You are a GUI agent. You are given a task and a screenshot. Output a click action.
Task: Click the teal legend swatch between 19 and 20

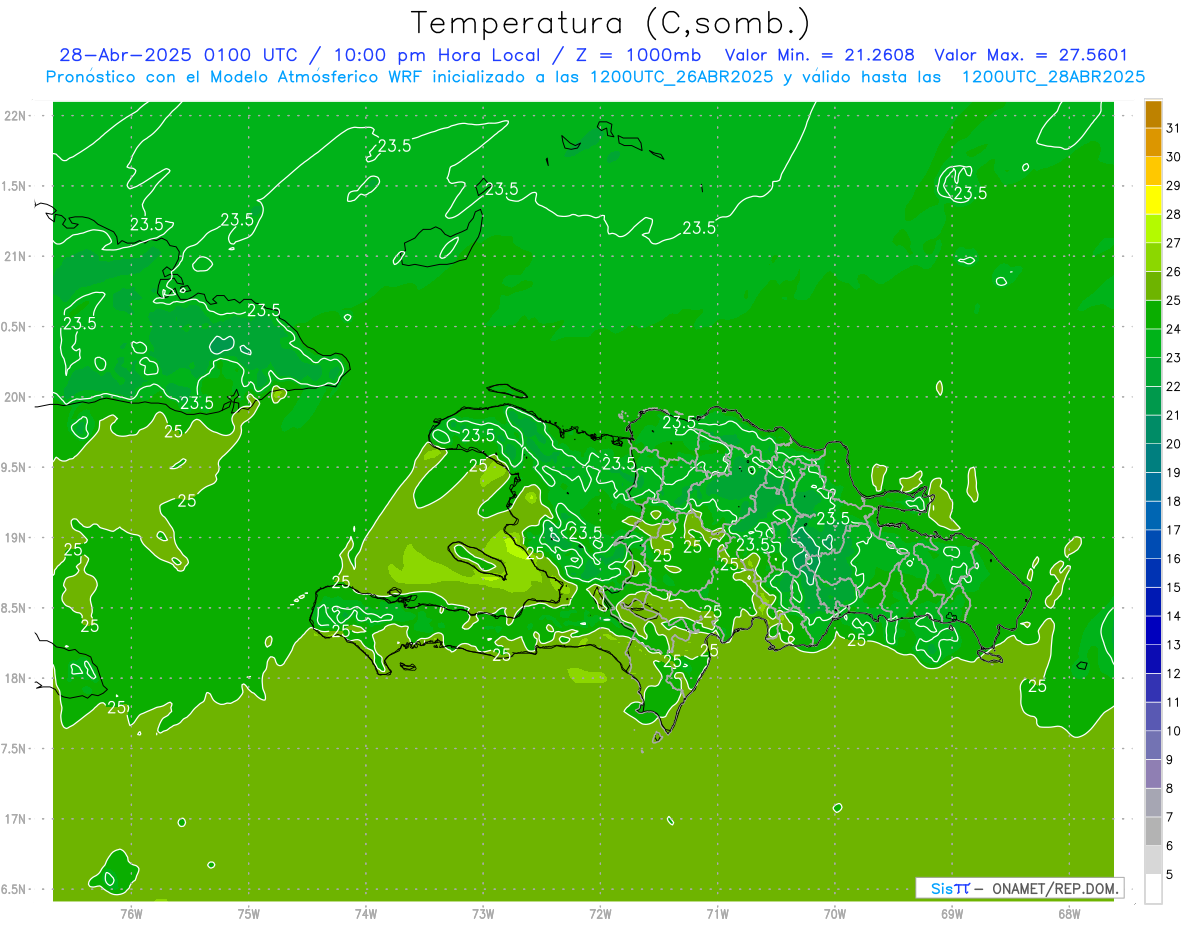tap(1153, 458)
